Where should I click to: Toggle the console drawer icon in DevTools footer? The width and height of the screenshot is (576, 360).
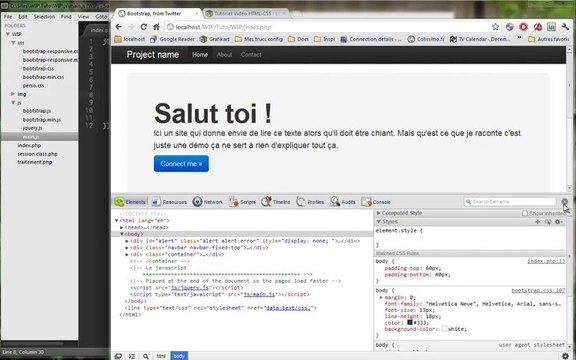[x=132, y=356]
